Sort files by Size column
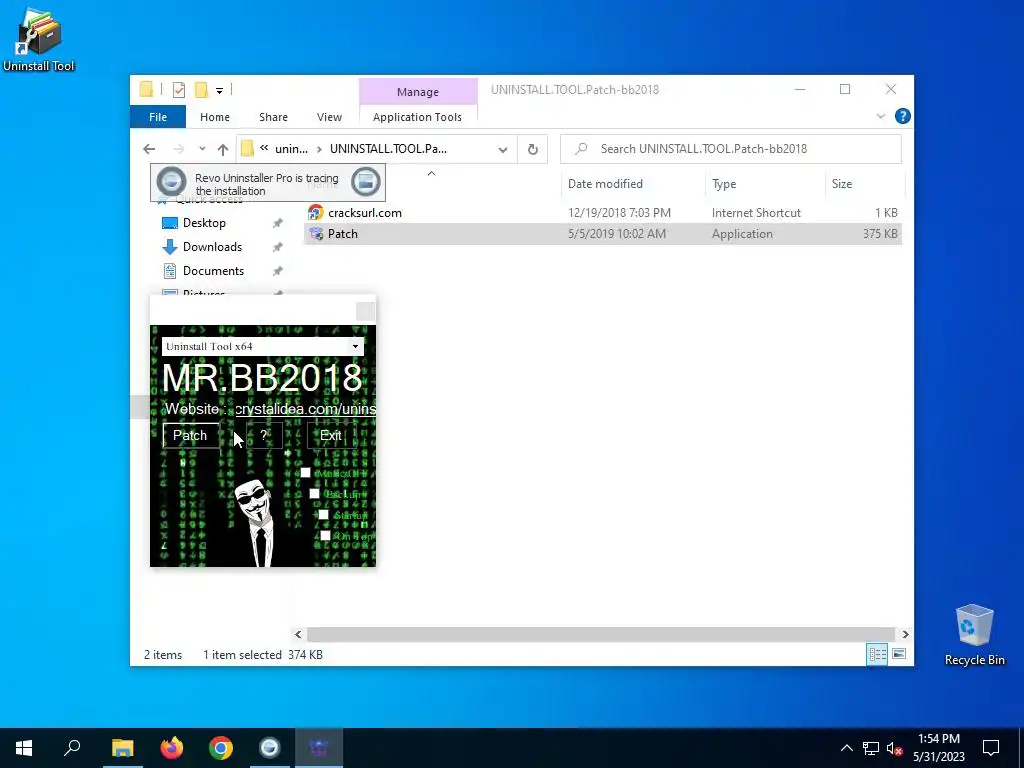Image resolution: width=1024 pixels, height=768 pixels. coord(842,184)
